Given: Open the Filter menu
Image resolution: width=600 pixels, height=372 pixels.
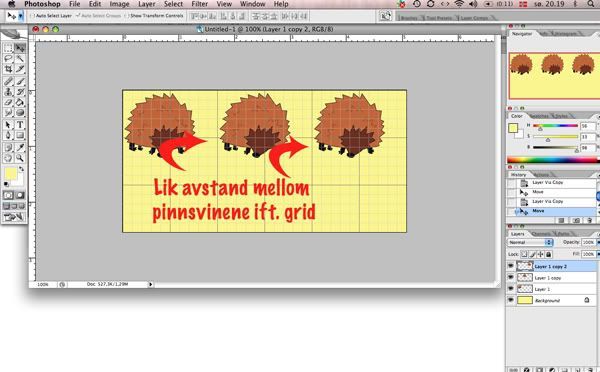Looking at the screenshot, I should pos(199,4).
